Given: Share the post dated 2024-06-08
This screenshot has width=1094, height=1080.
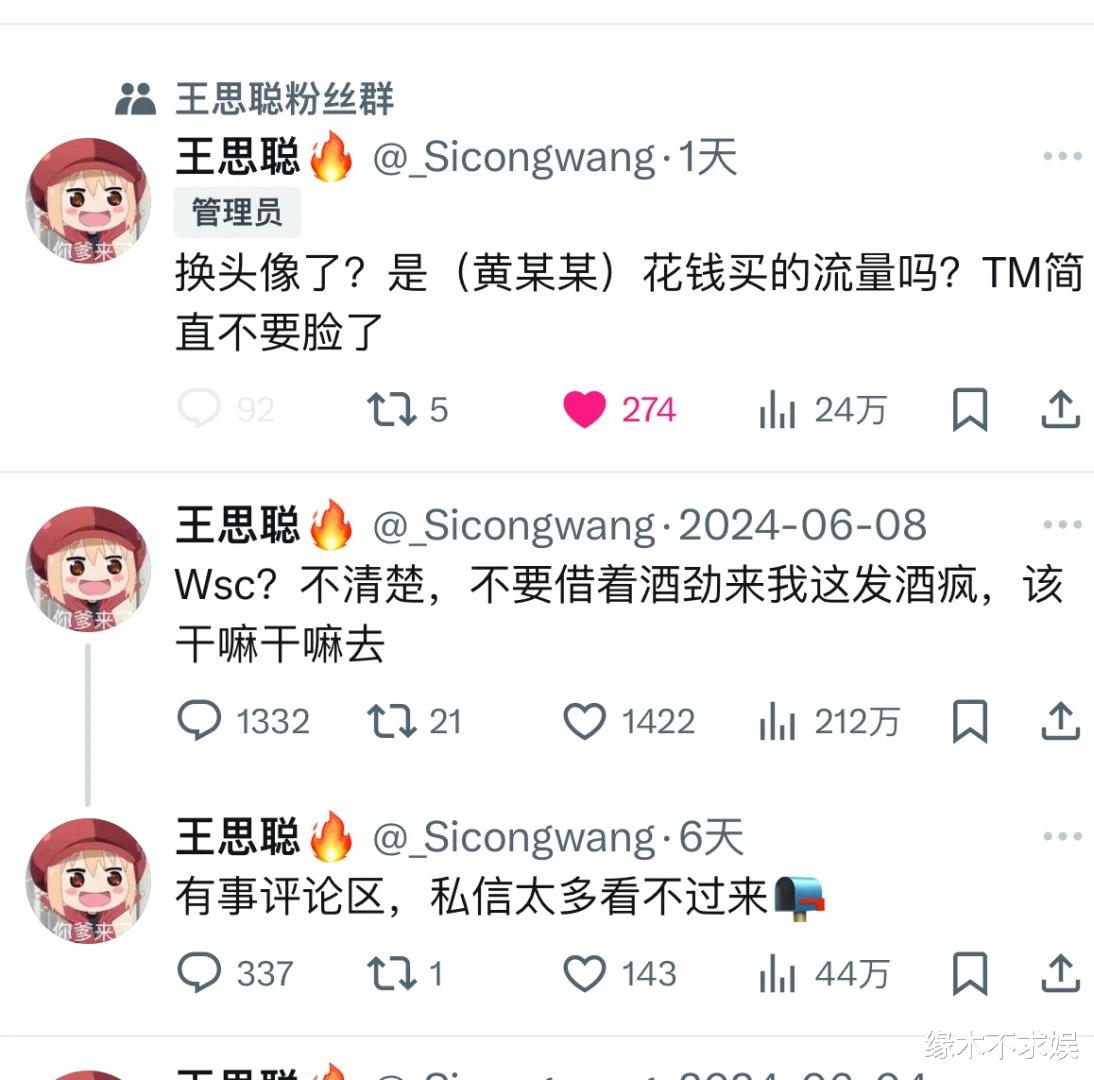Looking at the screenshot, I should [x=1061, y=721].
